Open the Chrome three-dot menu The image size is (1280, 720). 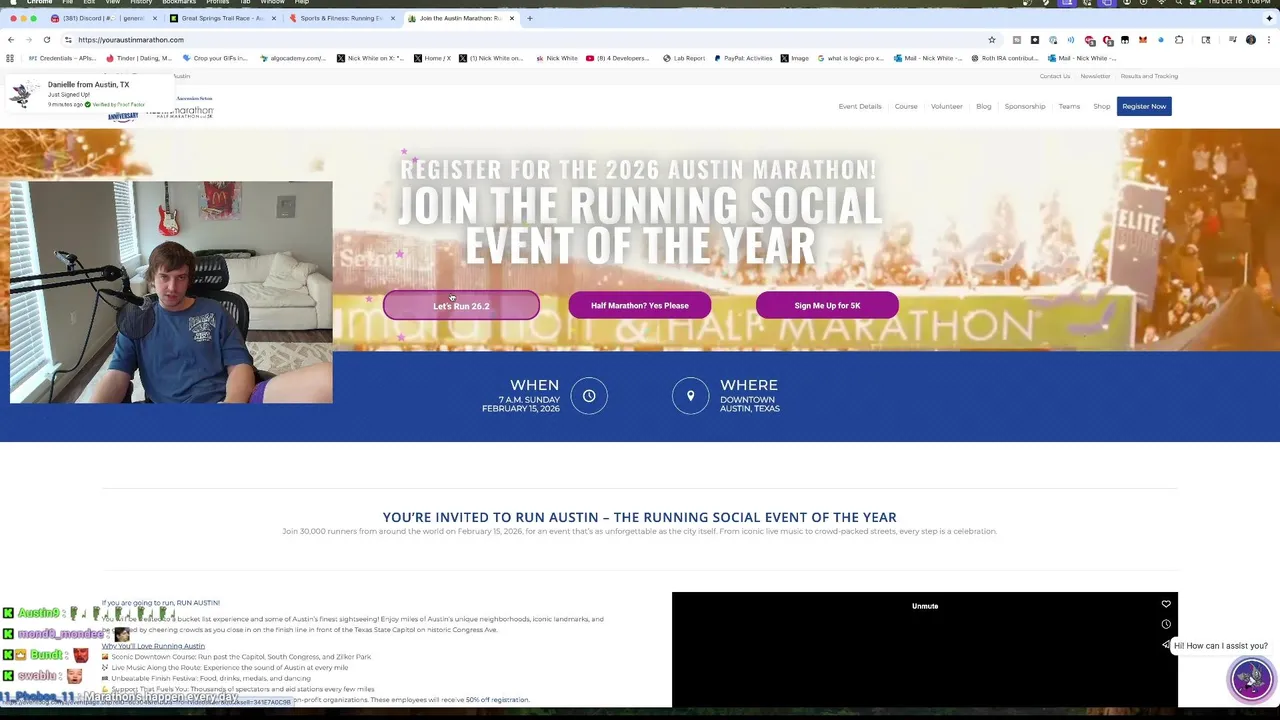click(x=1269, y=40)
